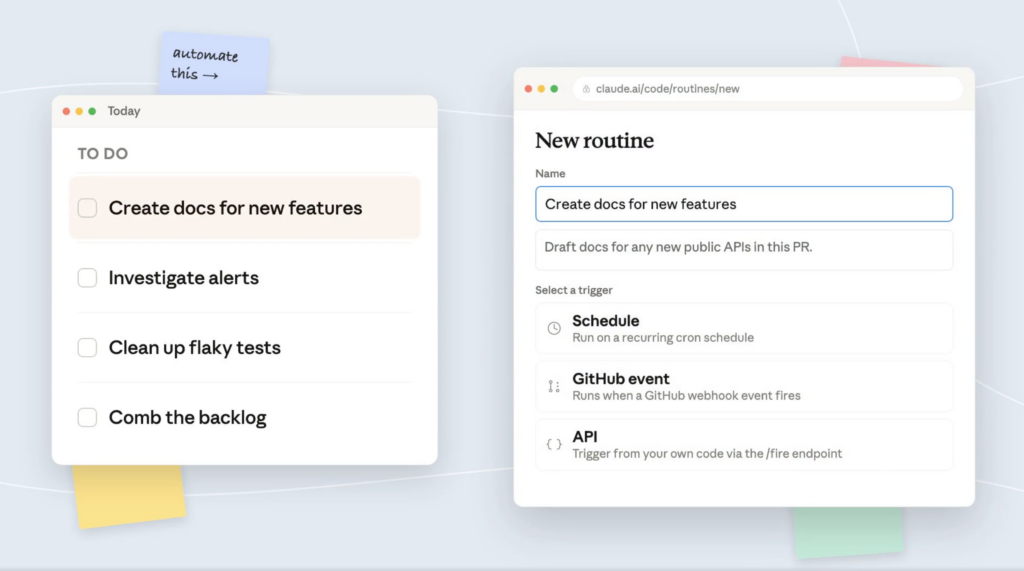
Task: Choose the GitHub event trigger
Action: point(744,387)
